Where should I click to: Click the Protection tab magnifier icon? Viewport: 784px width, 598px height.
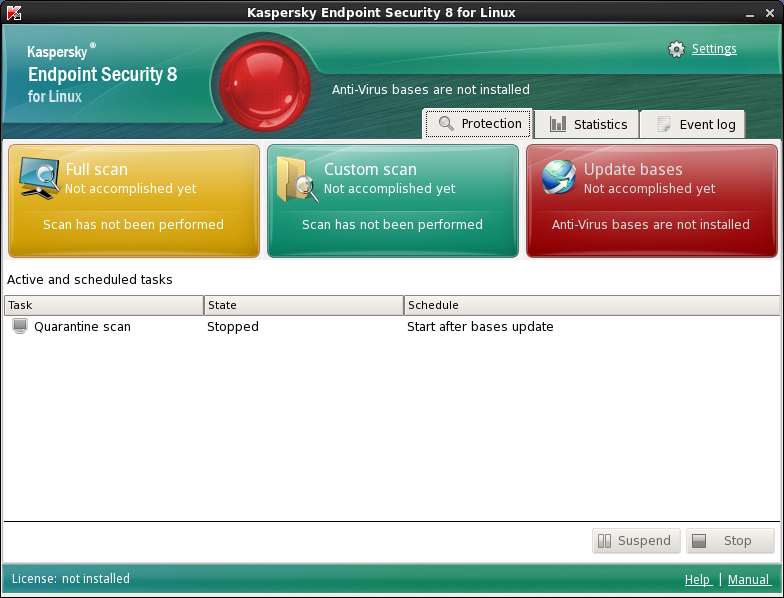[446, 124]
